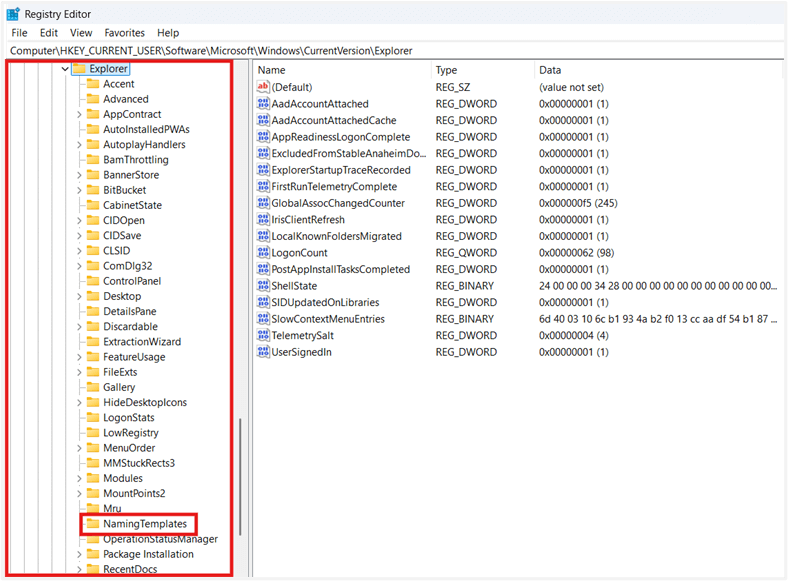Select the (Default) string value icon
This screenshot has height=581, width=788.
264,87
